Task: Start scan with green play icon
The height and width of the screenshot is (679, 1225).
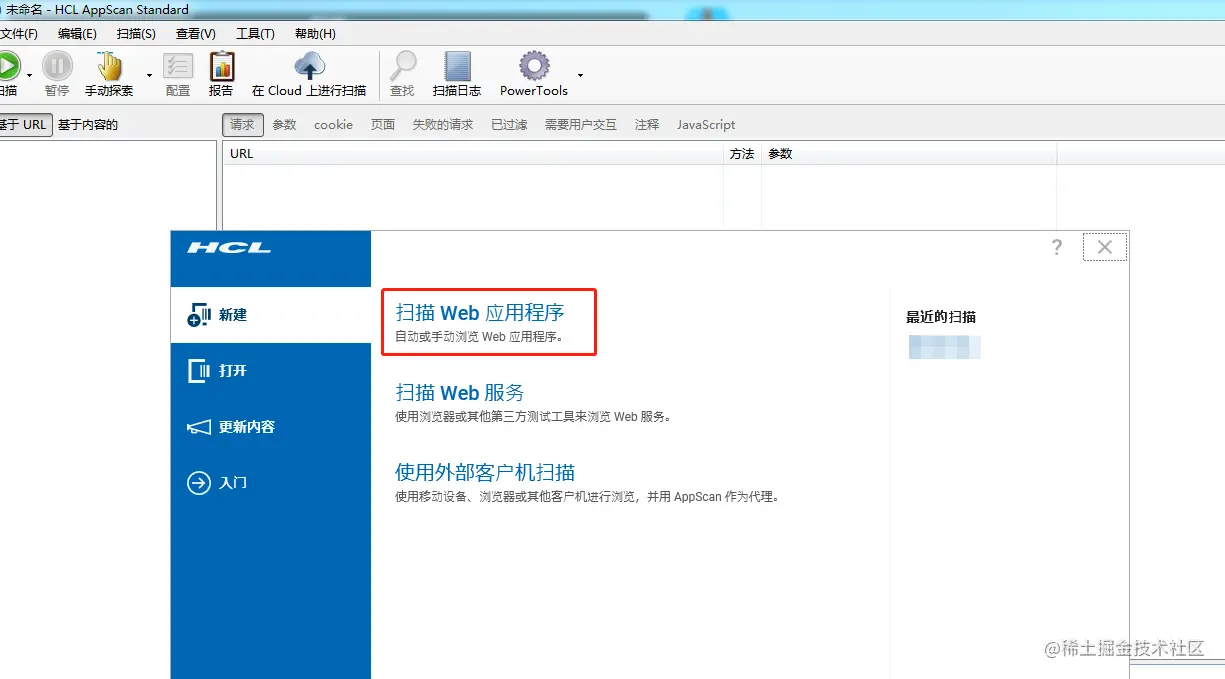Action: point(8,66)
